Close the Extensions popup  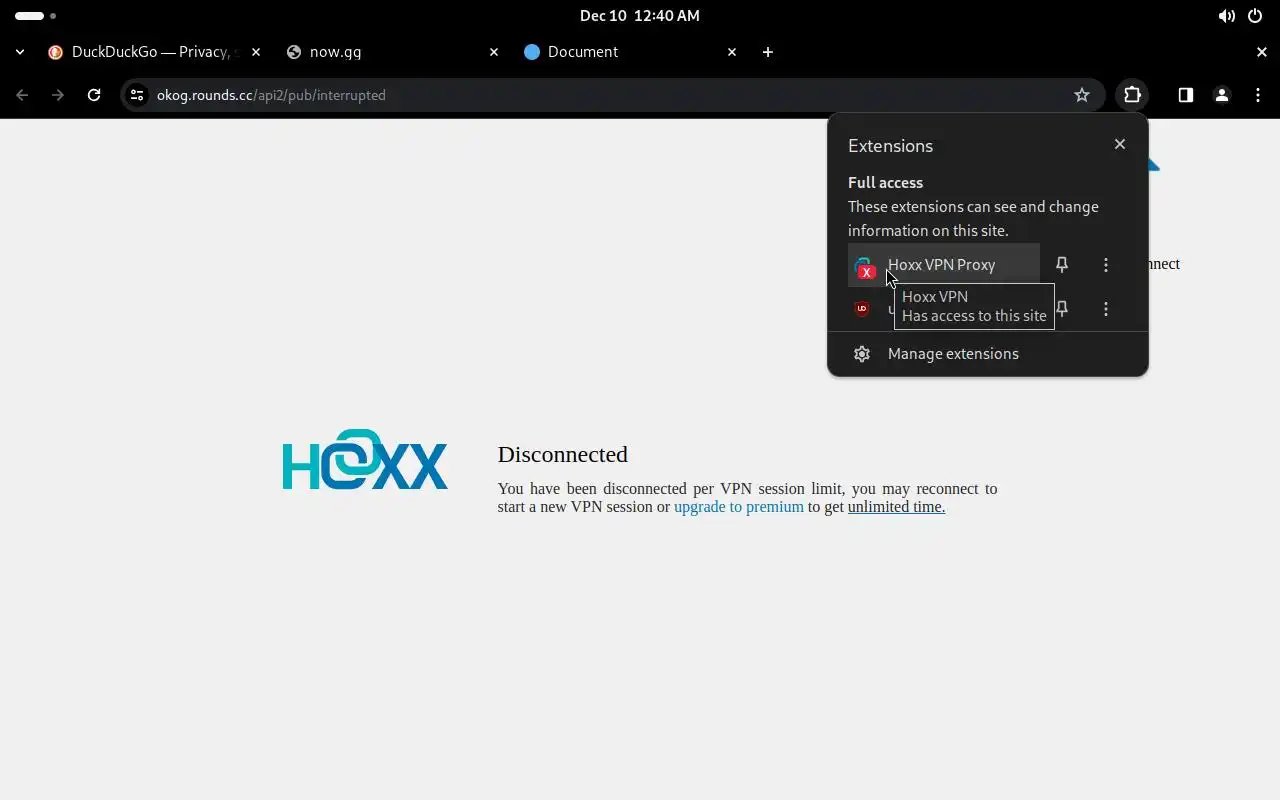[1120, 144]
